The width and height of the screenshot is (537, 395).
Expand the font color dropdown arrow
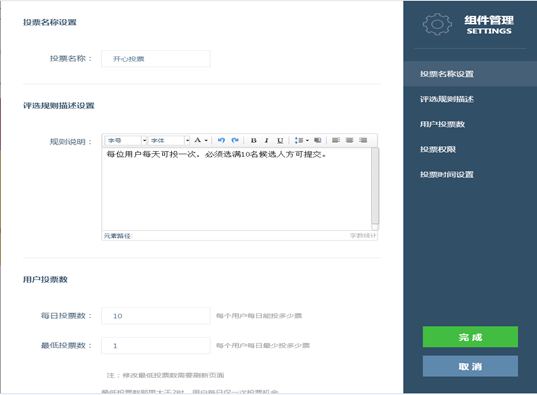coord(206,140)
